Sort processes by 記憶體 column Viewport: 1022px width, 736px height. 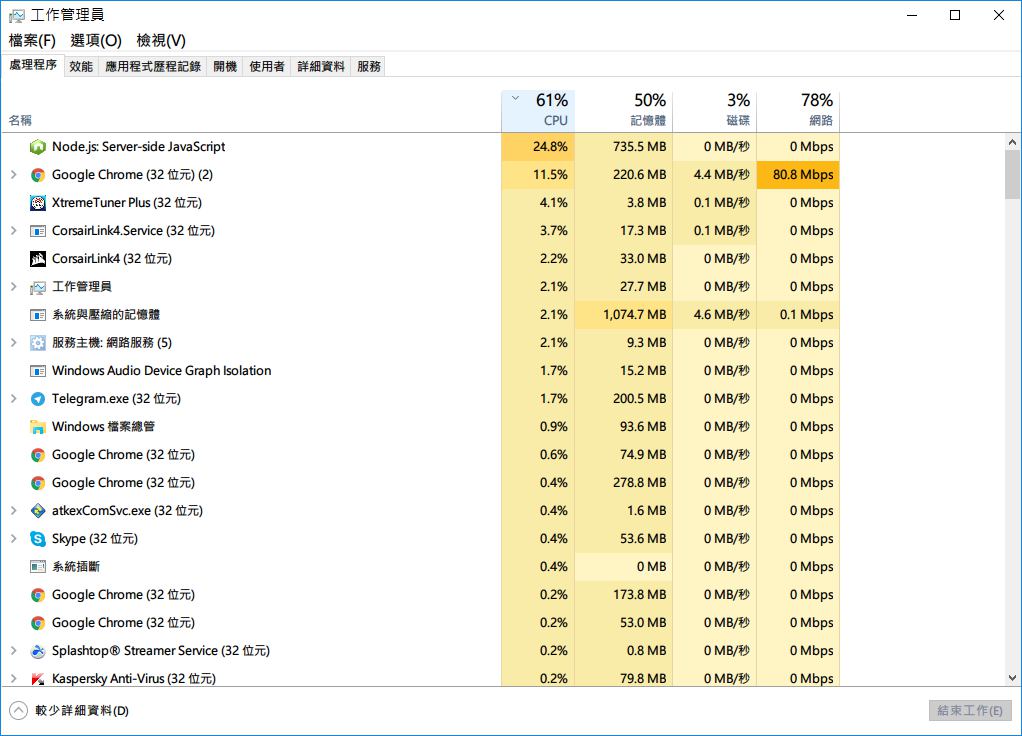click(636, 111)
